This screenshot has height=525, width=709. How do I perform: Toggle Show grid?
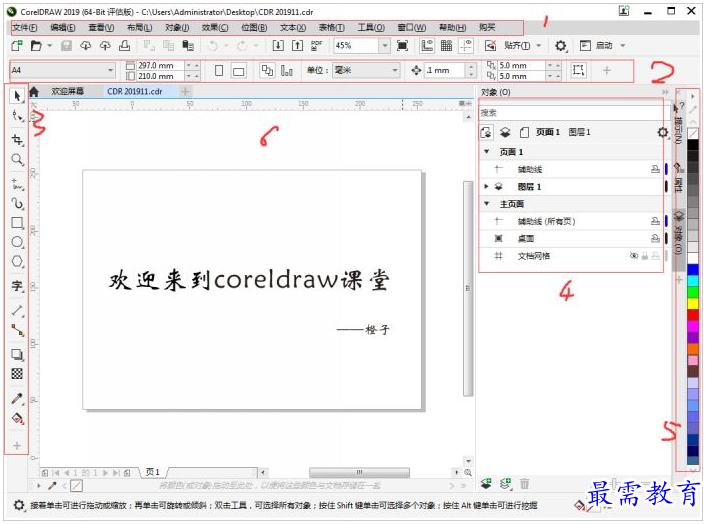[x=446, y=45]
